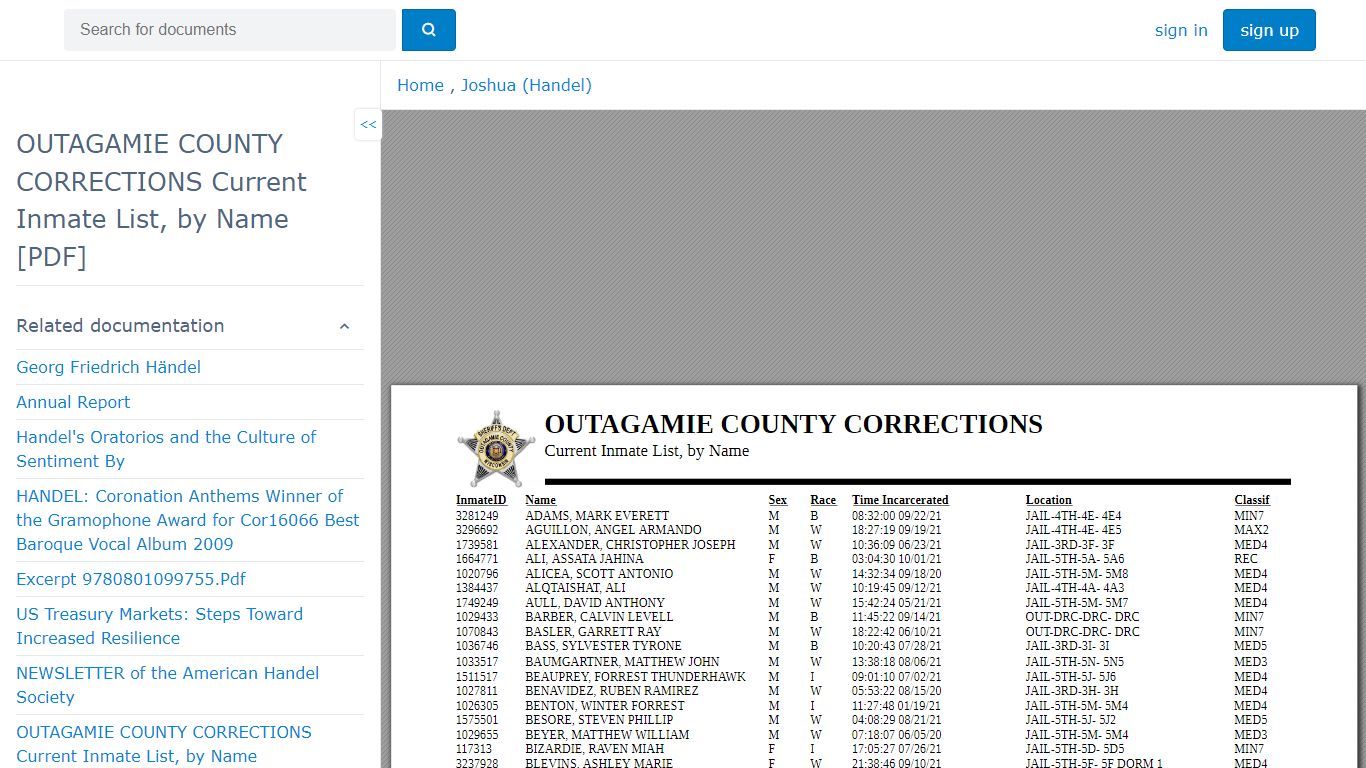This screenshot has height=768, width=1366.
Task: Click the Location column header
Action: (1048, 500)
